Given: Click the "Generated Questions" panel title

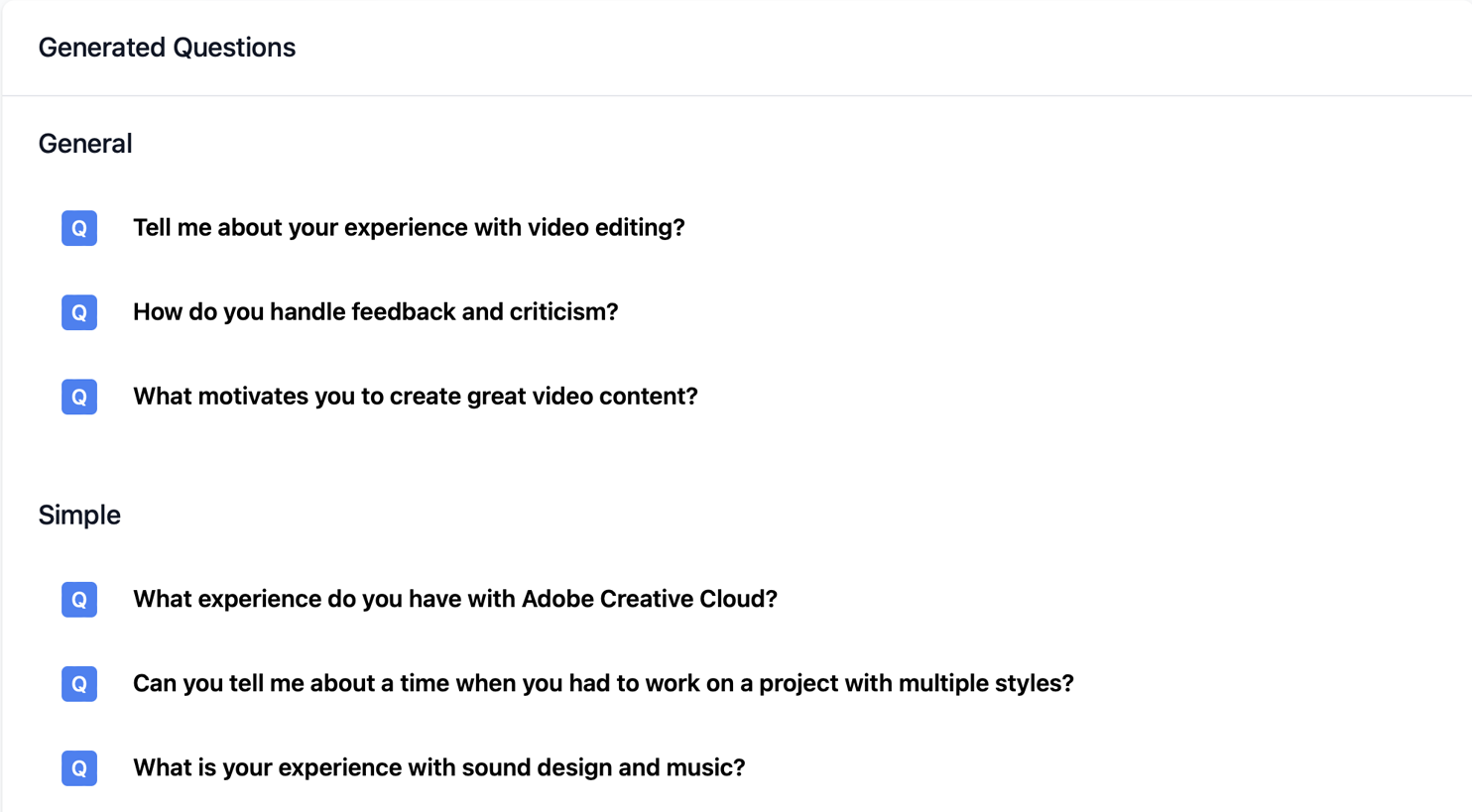Looking at the screenshot, I should (x=167, y=48).
